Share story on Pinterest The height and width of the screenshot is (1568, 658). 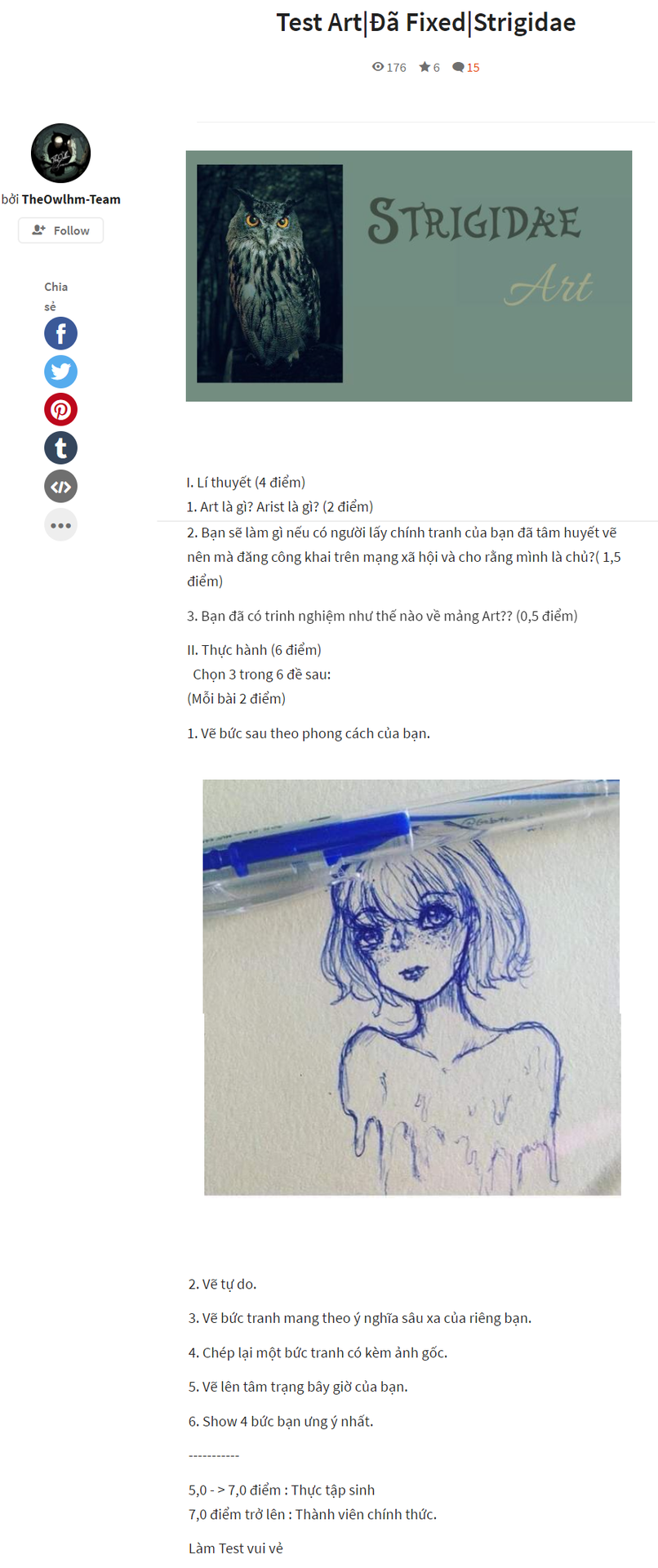[x=60, y=409]
